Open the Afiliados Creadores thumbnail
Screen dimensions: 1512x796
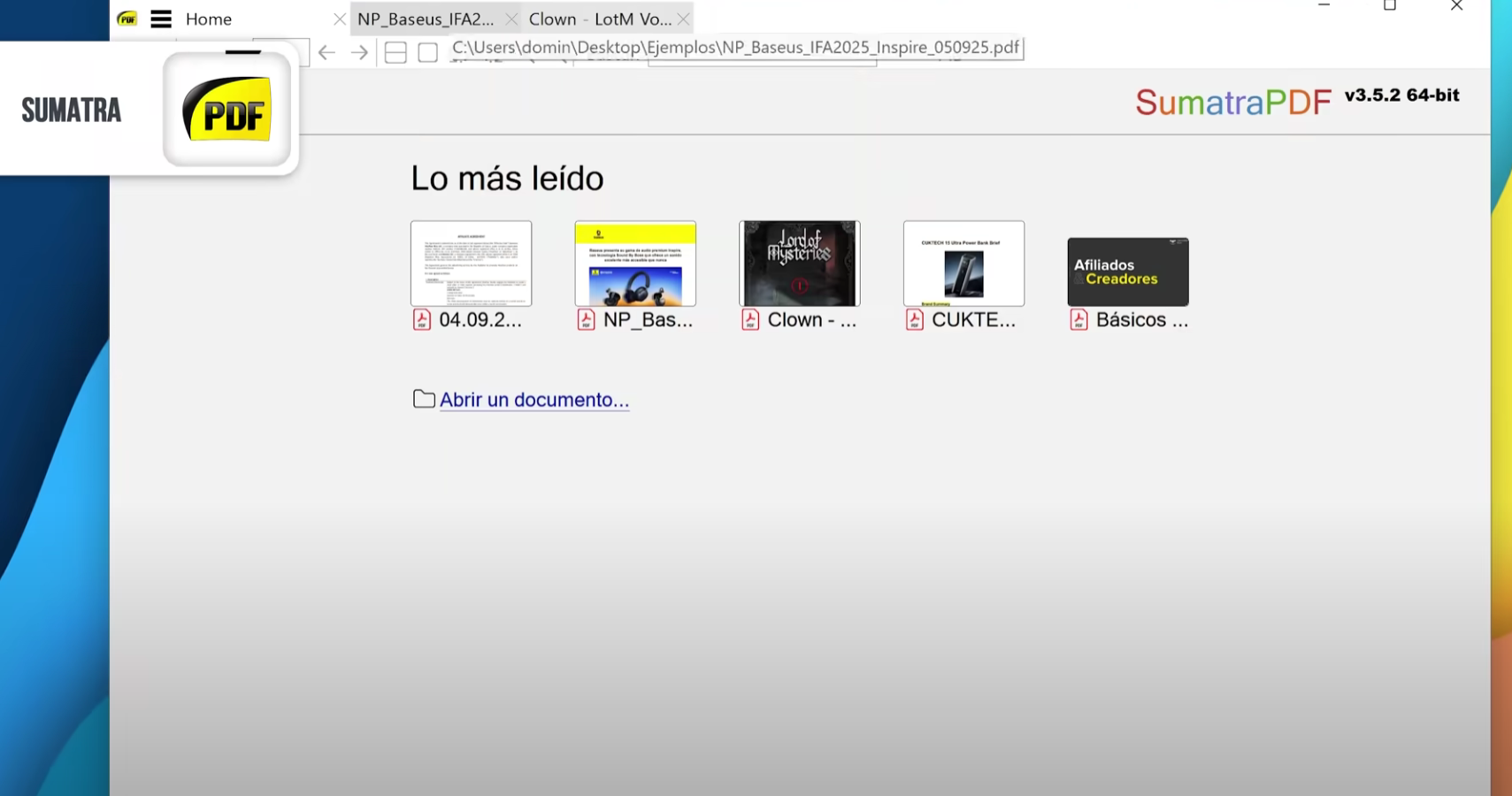[x=1127, y=272]
